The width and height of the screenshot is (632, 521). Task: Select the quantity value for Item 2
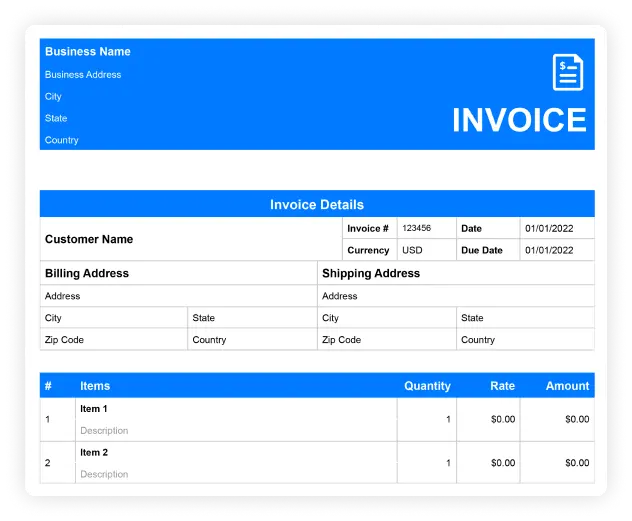click(448, 463)
